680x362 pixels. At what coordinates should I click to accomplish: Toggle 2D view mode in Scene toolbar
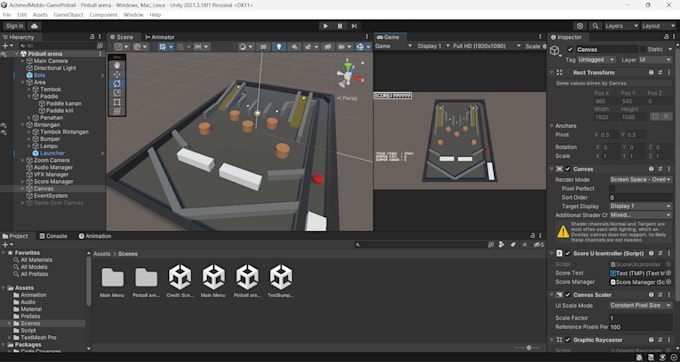click(x=263, y=47)
